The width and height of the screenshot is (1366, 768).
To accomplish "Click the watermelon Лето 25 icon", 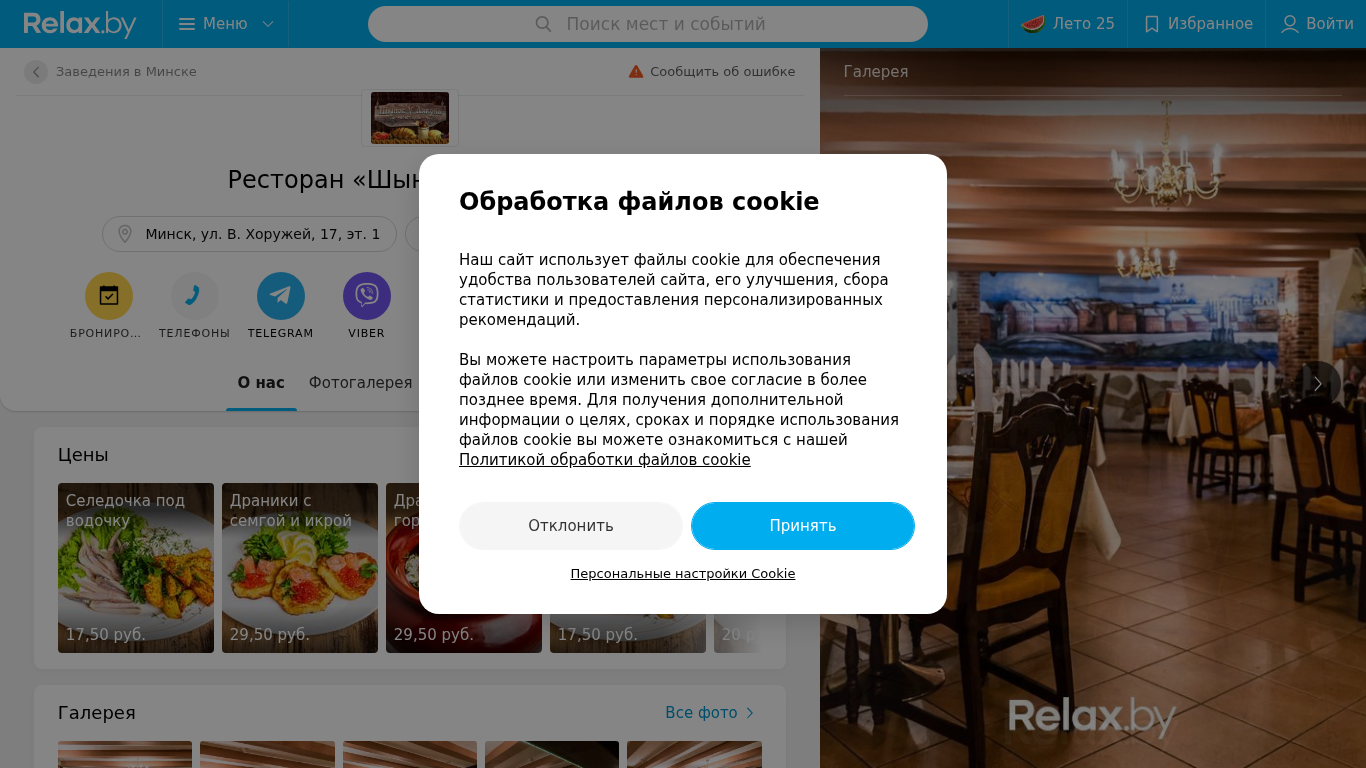I will click(x=1033, y=24).
